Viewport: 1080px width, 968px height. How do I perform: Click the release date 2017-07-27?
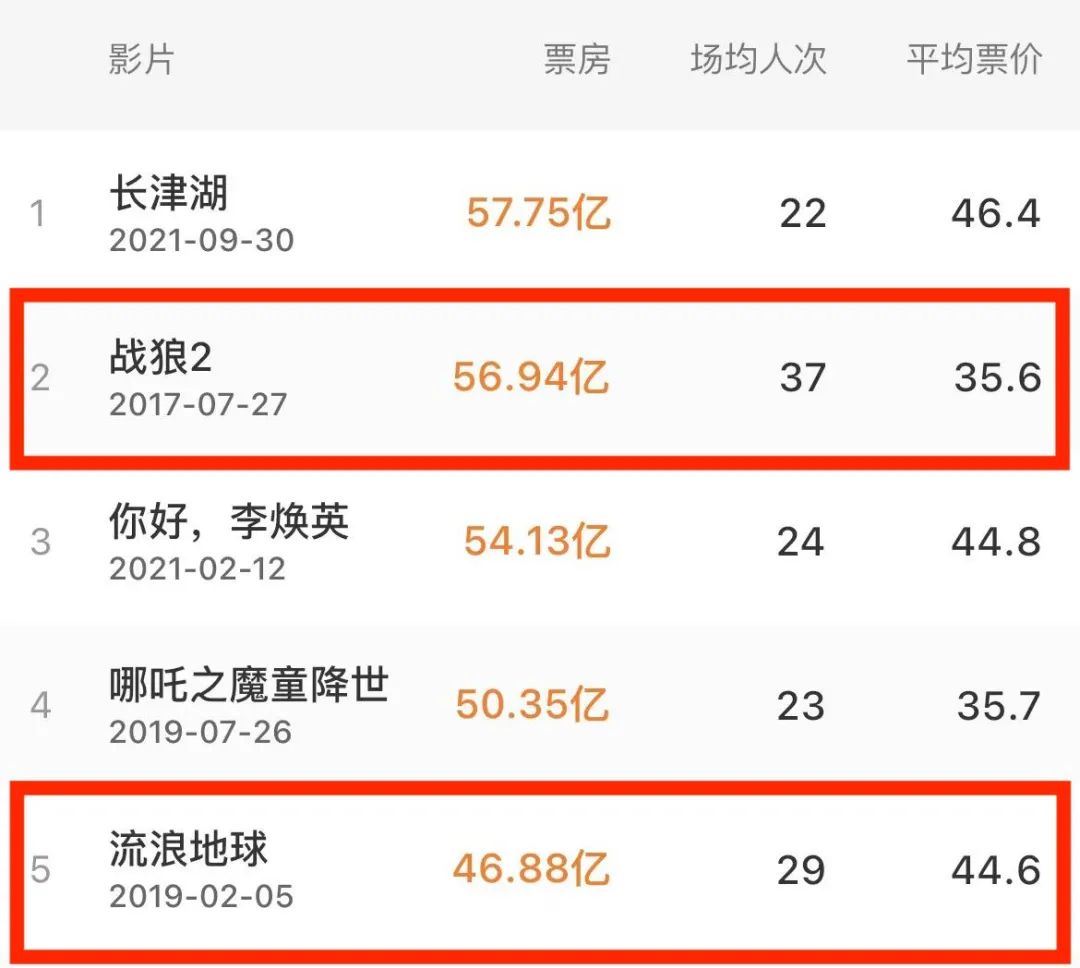click(x=198, y=404)
